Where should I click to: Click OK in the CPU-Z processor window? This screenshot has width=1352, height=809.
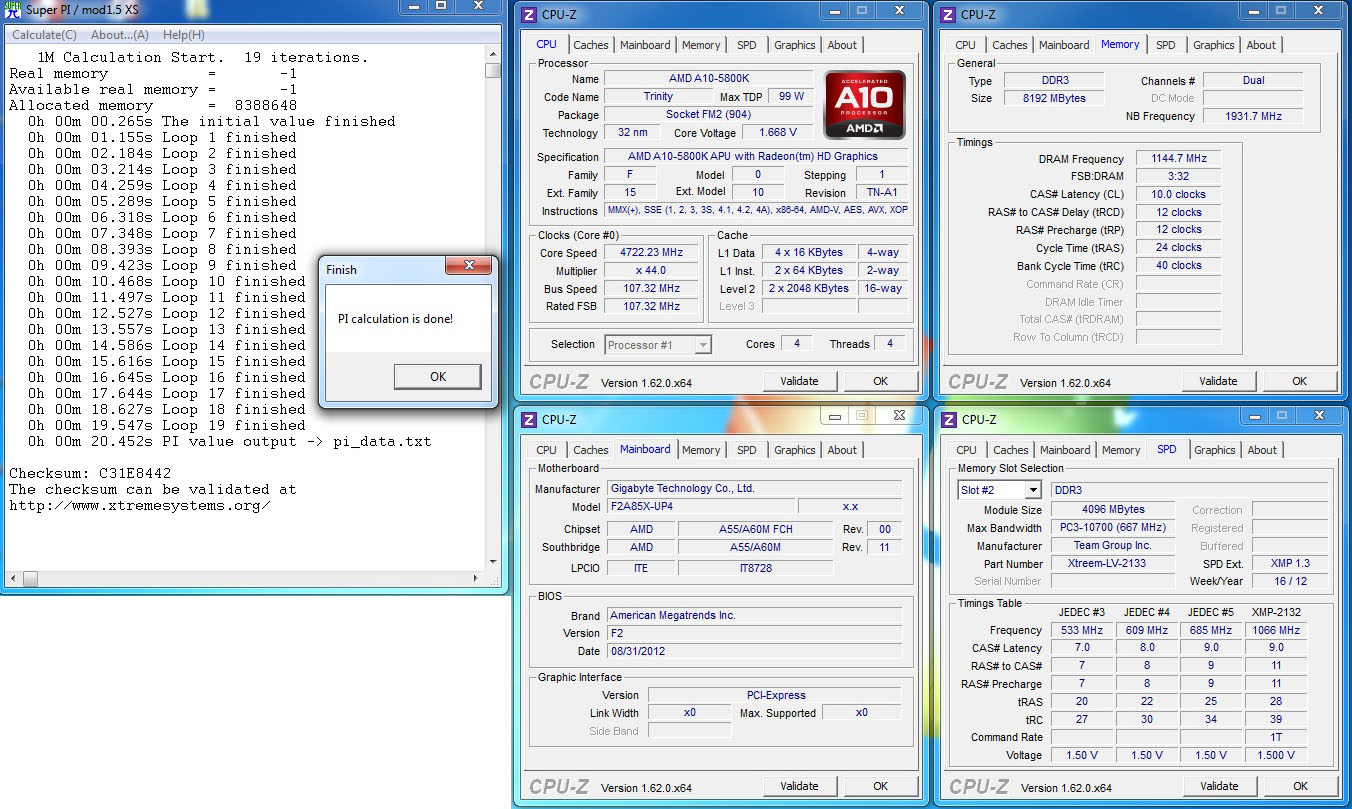click(x=880, y=381)
